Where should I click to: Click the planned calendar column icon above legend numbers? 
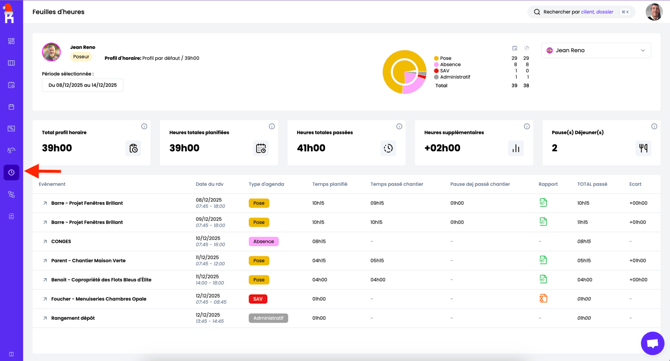pos(514,48)
